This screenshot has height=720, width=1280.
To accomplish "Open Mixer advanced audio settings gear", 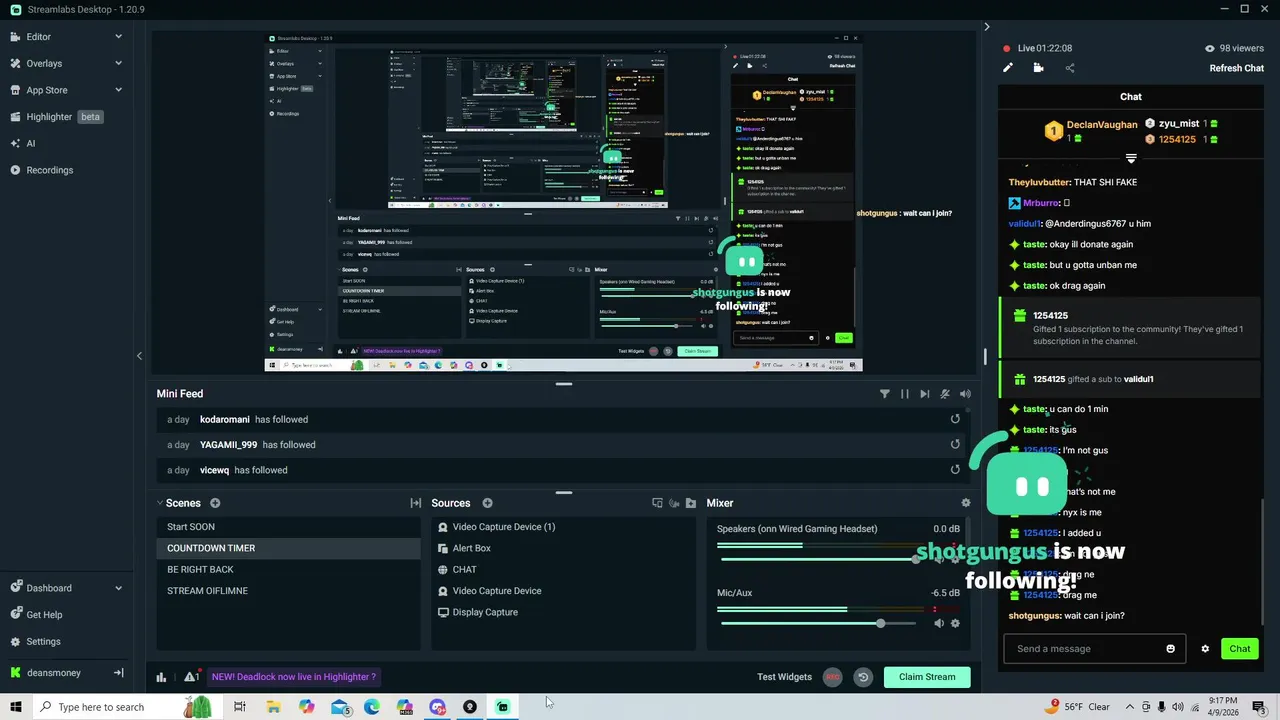I will tap(966, 503).
